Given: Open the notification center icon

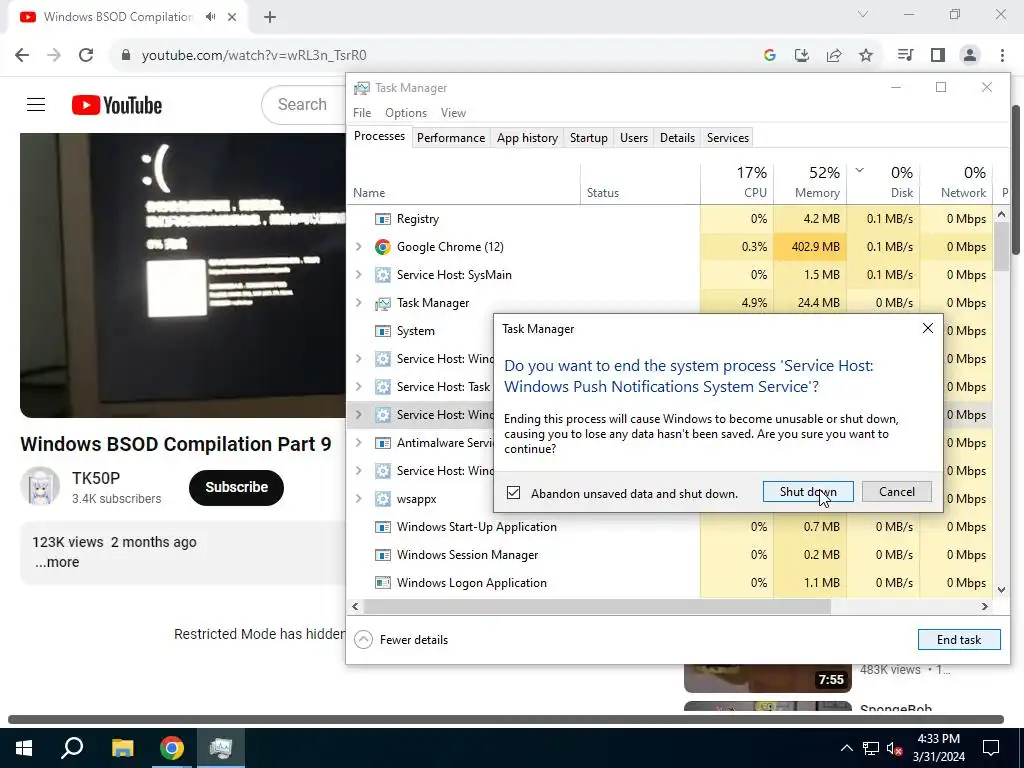Looking at the screenshot, I should [991, 748].
